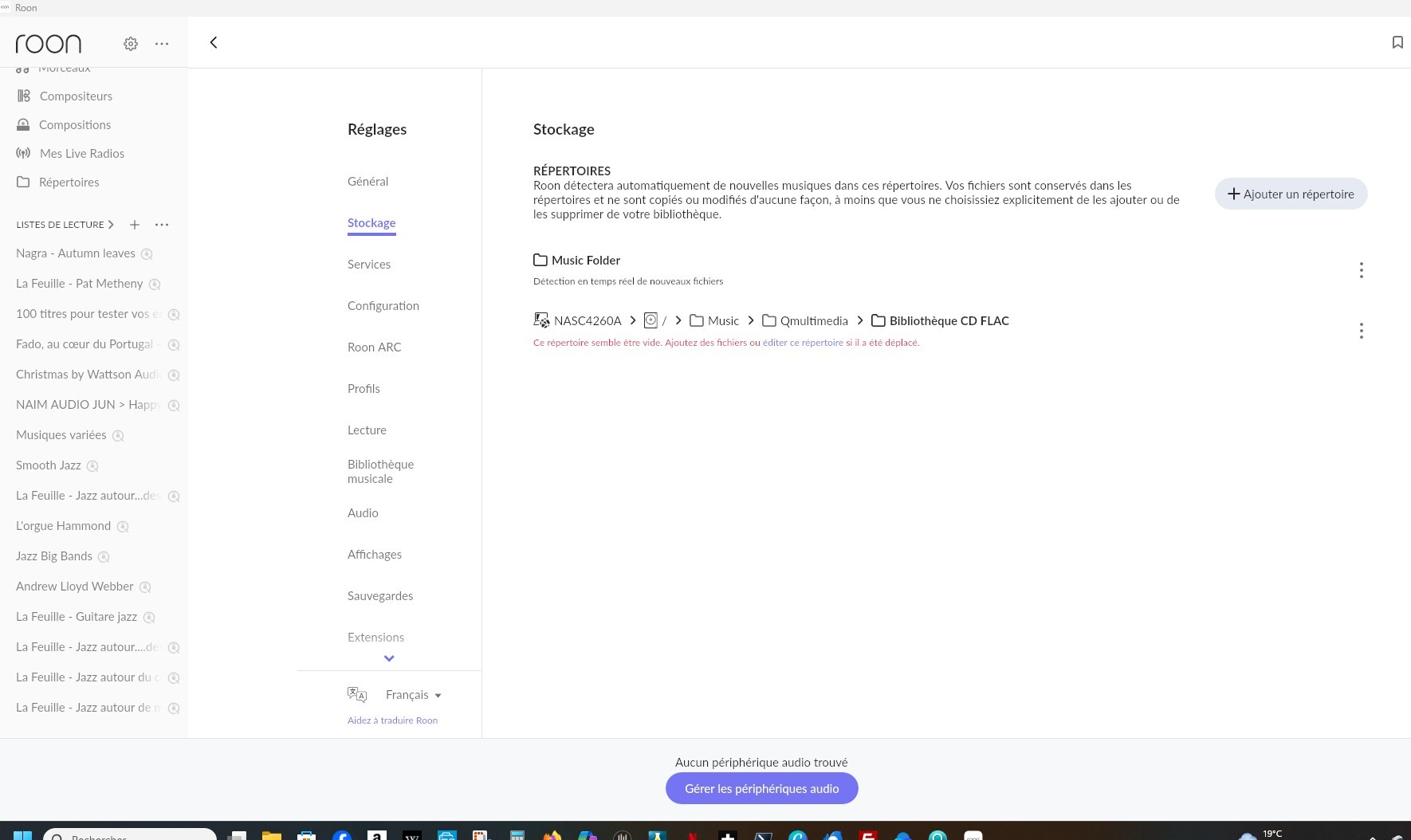Viewport: 1411px width, 840px height.
Task: Open settings via the gear icon
Action: [131, 44]
